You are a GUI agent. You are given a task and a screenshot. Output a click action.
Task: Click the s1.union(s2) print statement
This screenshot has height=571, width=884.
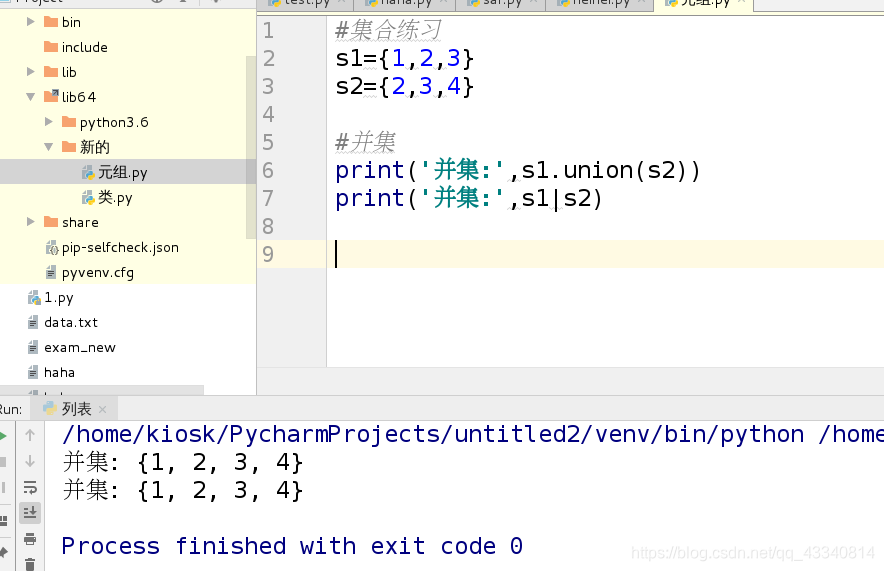tap(518, 170)
